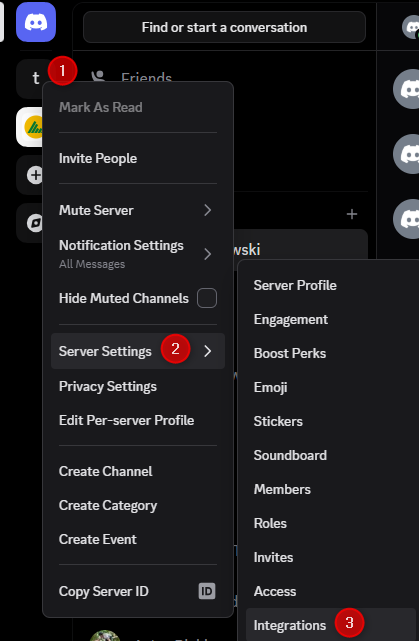Open Soundboard settings in the submenu
Viewport: 419px width, 641px height.
point(331,455)
